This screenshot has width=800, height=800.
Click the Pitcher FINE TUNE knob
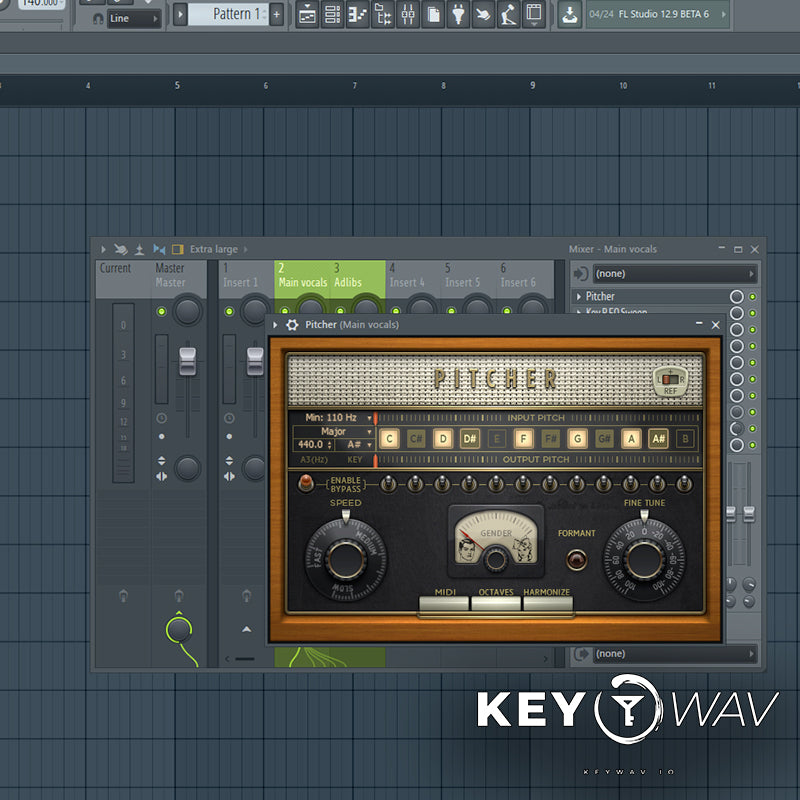tap(644, 560)
